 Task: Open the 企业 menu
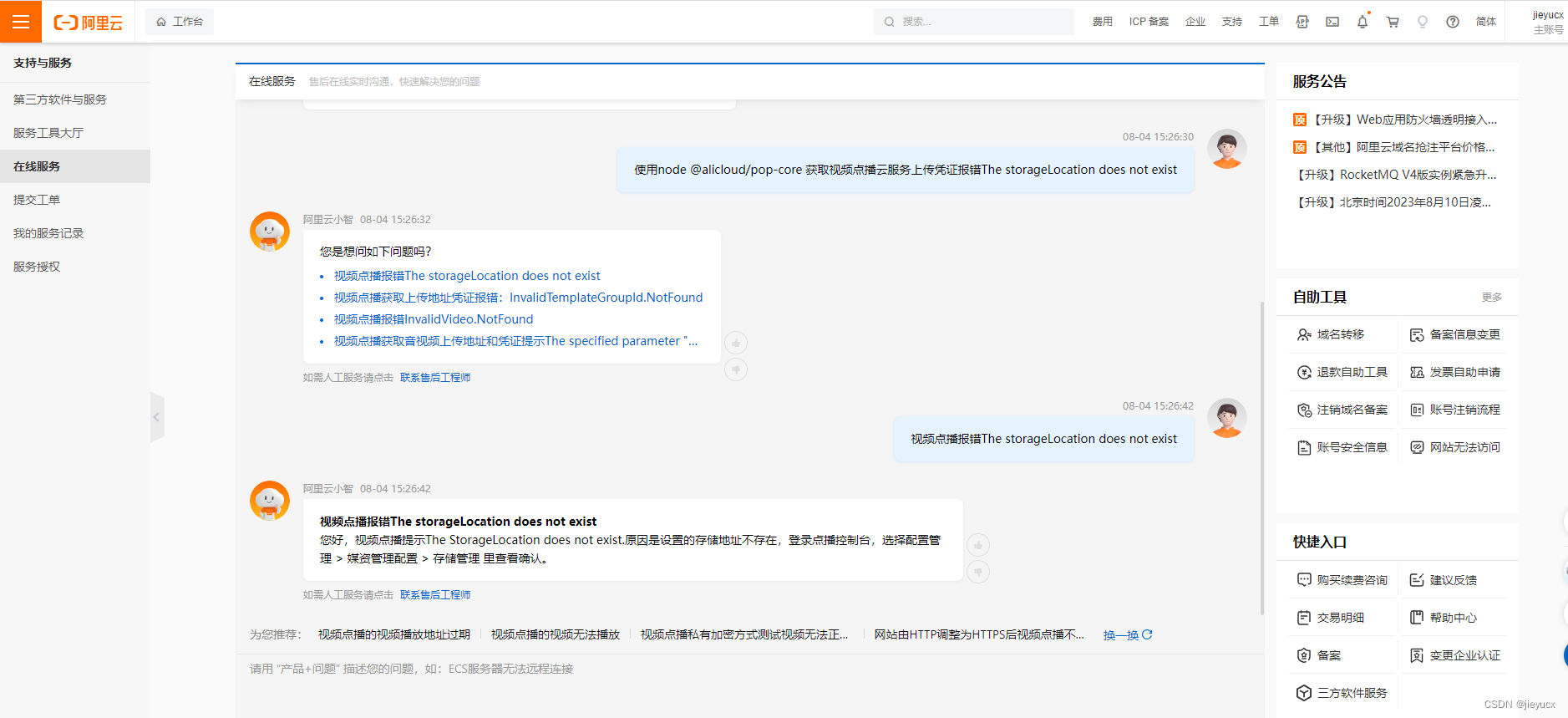[x=1195, y=22]
